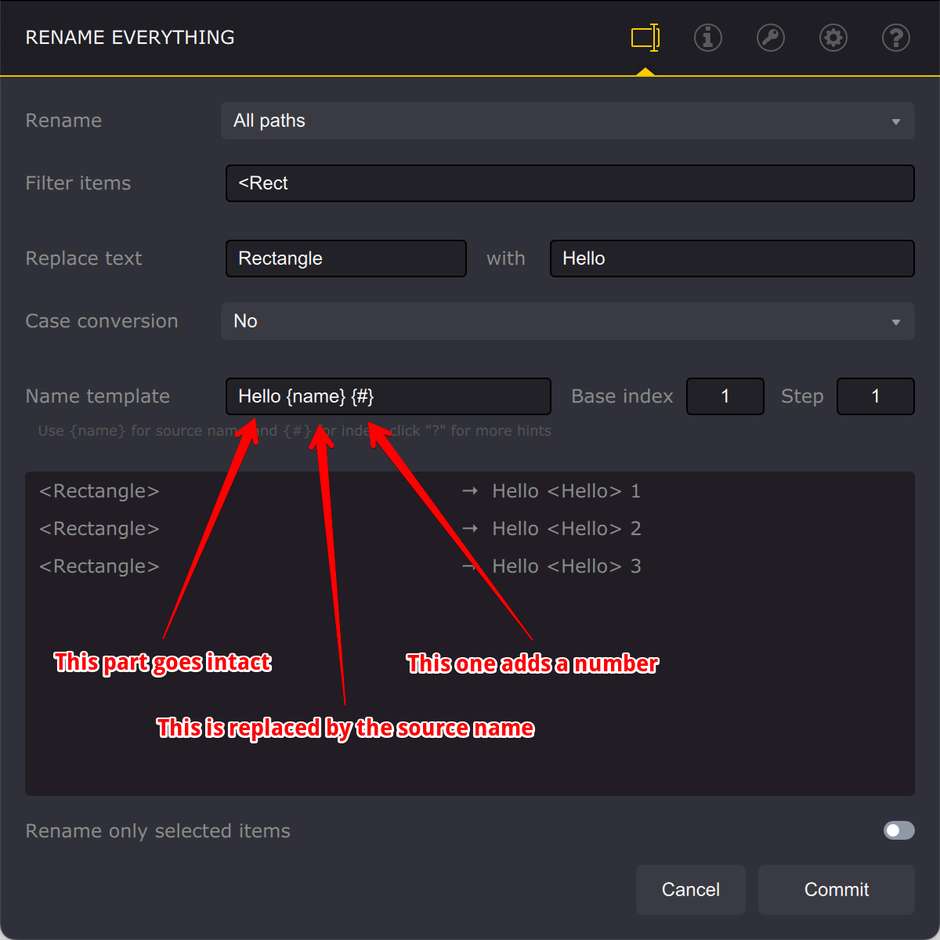Image resolution: width=940 pixels, height=940 pixels.
Task: Open the info panel icon
Action: [x=707, y=38]
